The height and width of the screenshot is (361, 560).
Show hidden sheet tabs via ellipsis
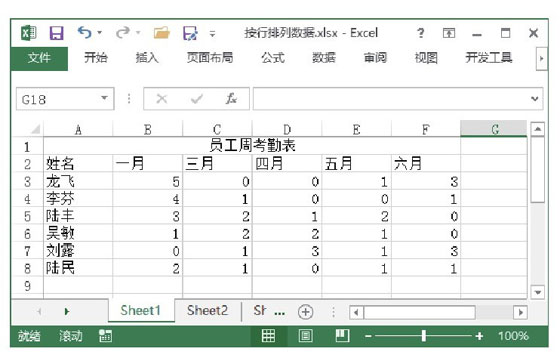coord(279,312)
